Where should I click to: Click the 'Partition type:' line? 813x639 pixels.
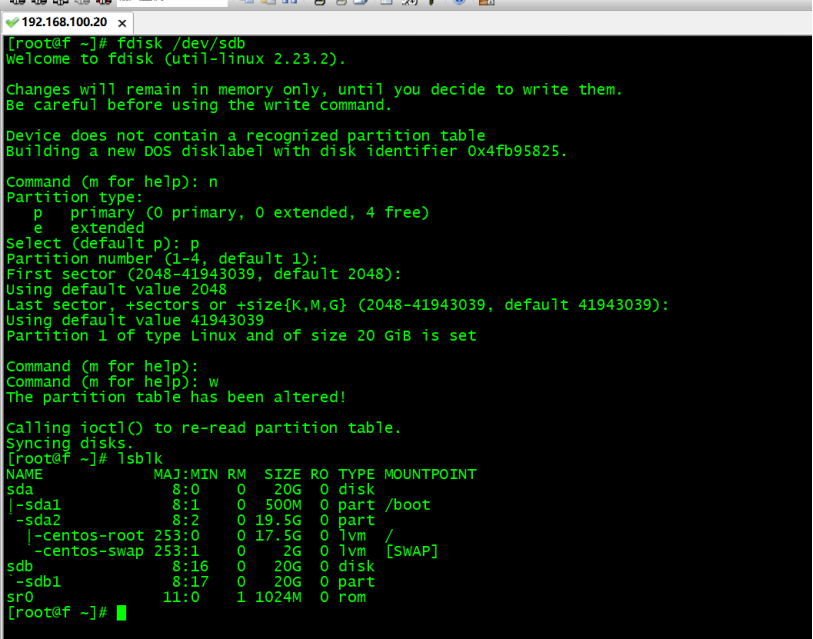pos(74,198)
